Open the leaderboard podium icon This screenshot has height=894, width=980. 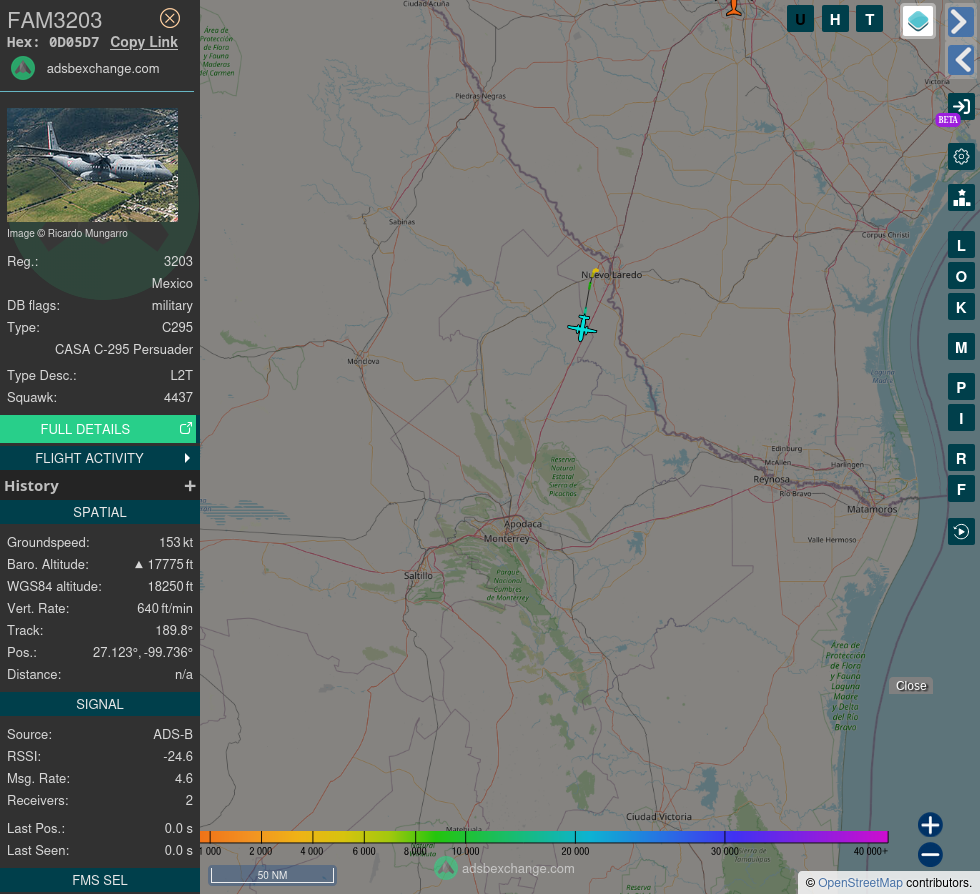point(961,198)
